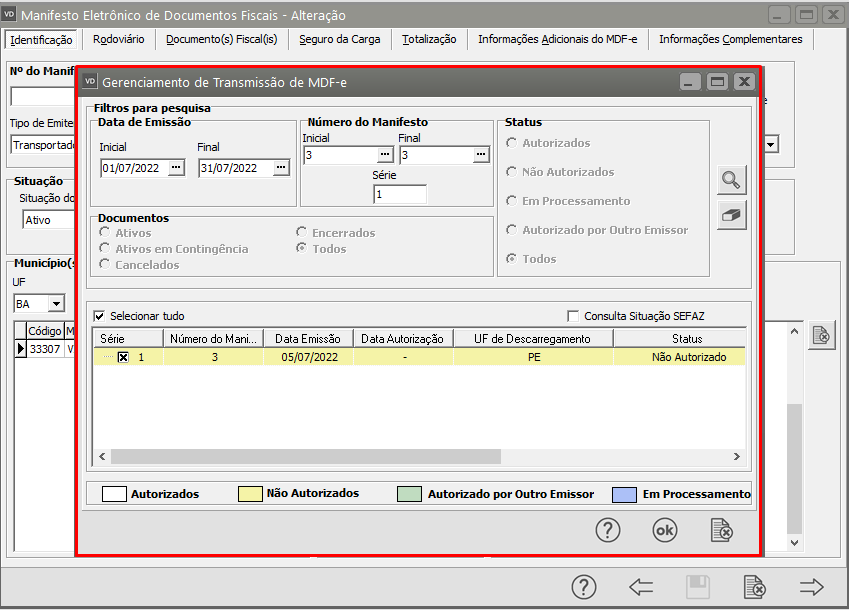
Task: Go to next with right arrow icon
Action: (x=811, y=587)
